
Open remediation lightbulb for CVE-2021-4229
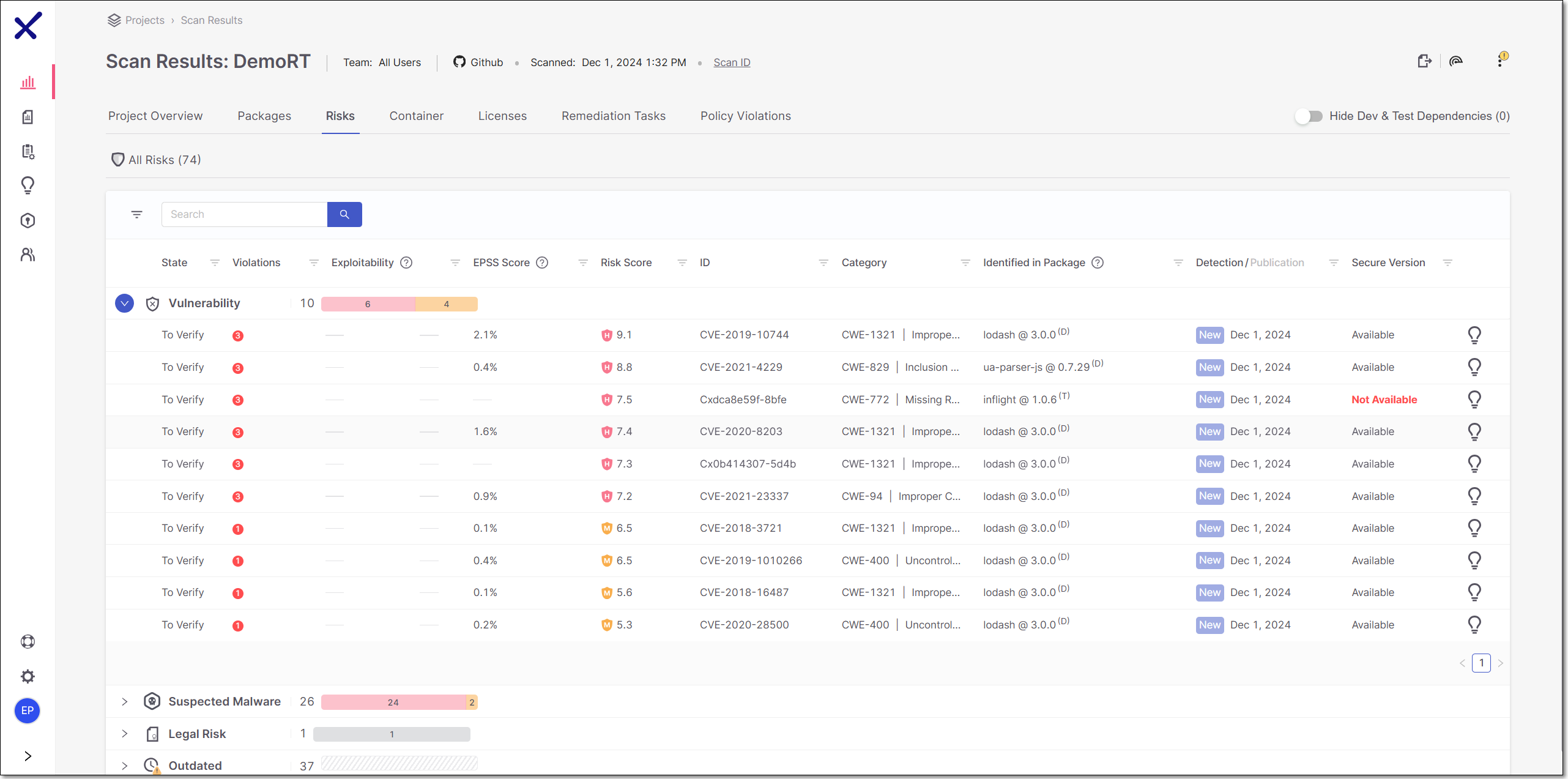[x=1475, y=367]
